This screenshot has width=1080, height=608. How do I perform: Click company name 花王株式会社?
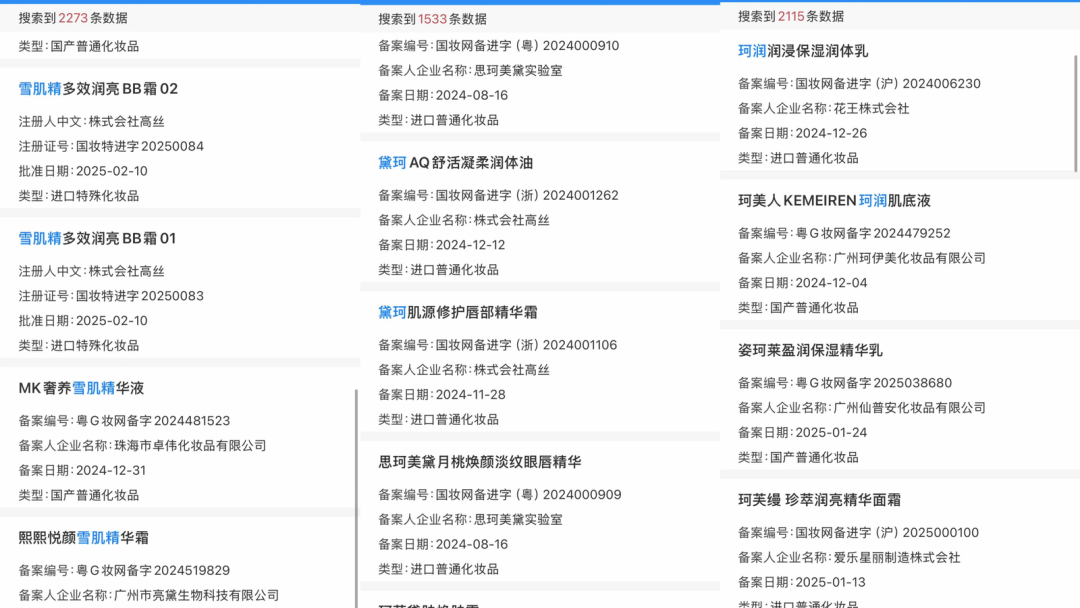pos(871,108)
